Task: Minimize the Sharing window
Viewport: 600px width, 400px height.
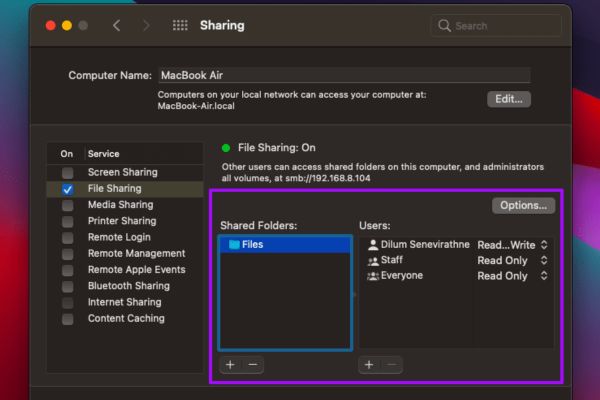Action: coord(67,26)
